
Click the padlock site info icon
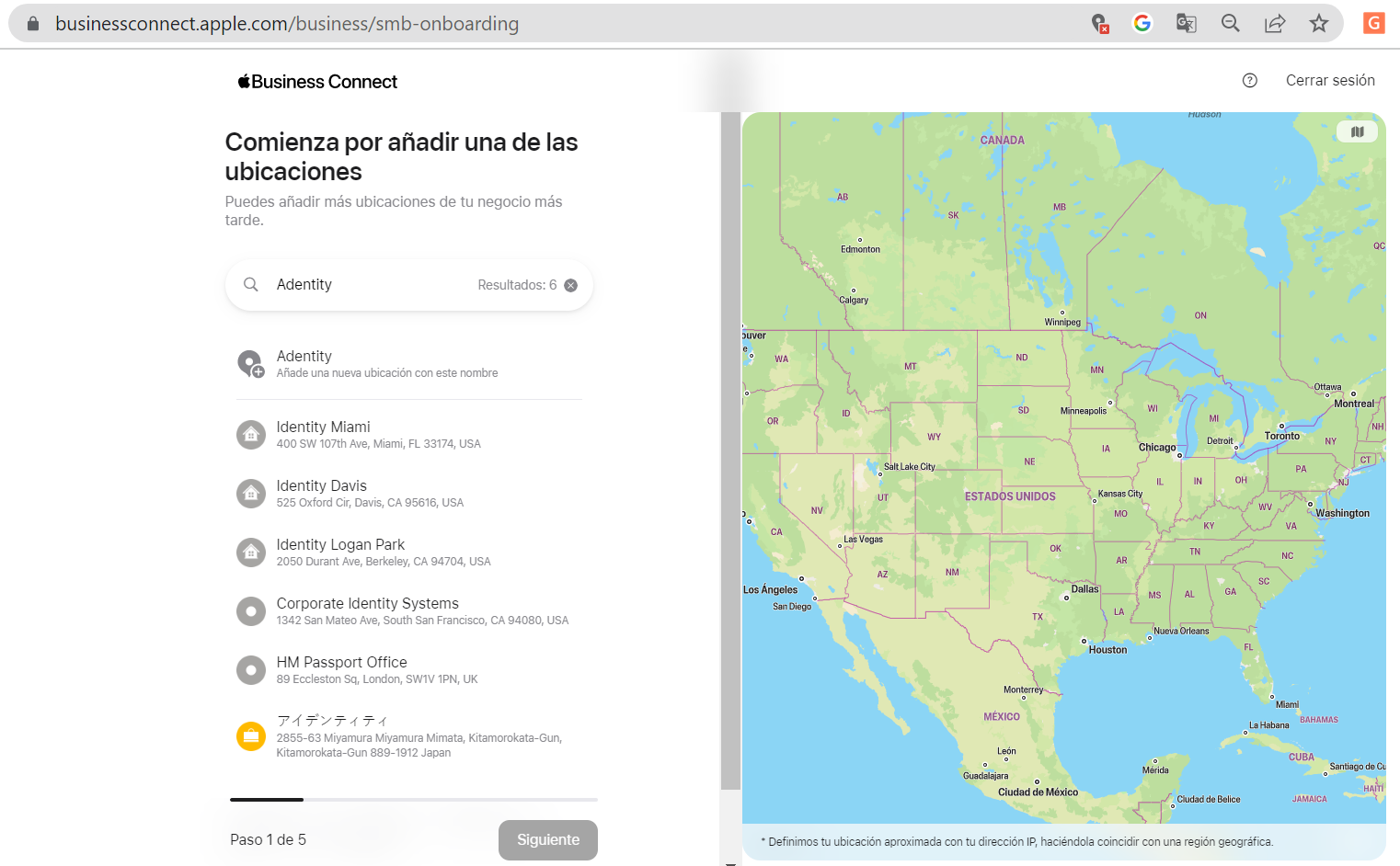[33, 24]
